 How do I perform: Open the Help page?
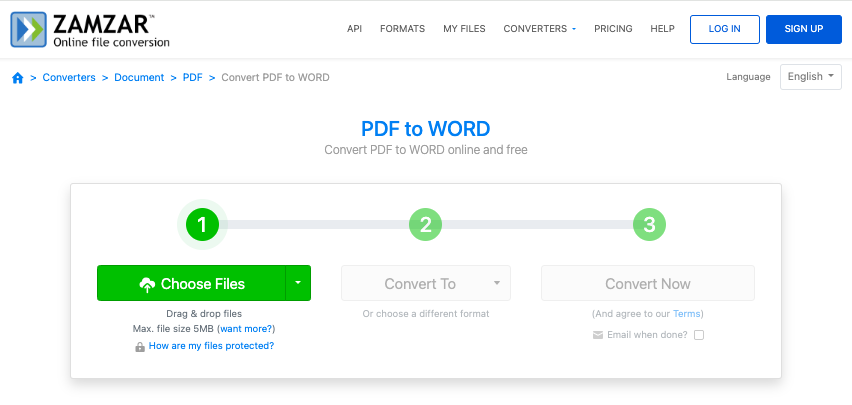[662, 29]
